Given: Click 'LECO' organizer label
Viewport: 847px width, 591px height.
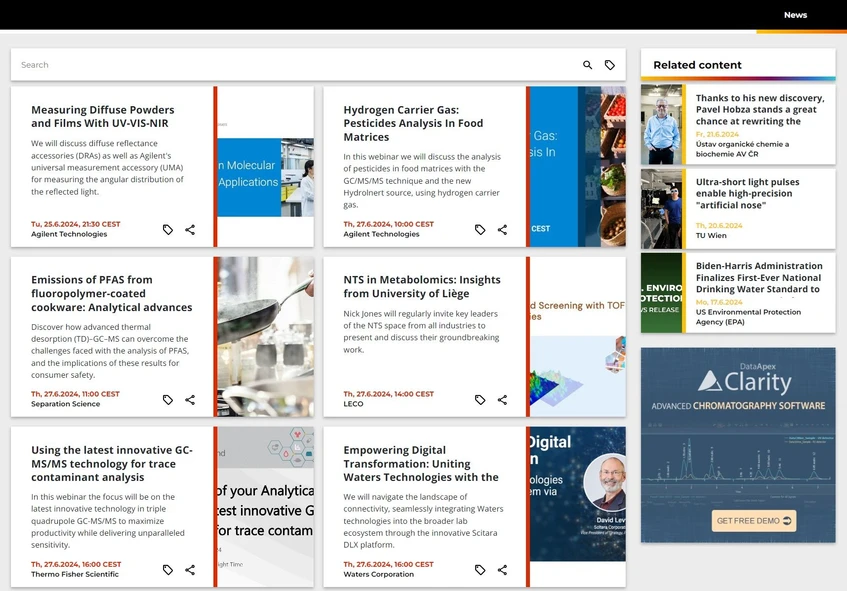Looking at the screenshot, I should pyautogui.click(x=353, y=404).
